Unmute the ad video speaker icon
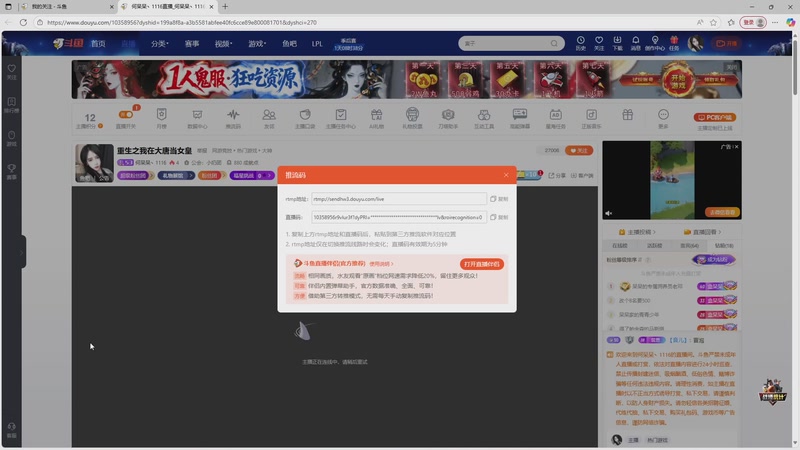 coord(609,213)
